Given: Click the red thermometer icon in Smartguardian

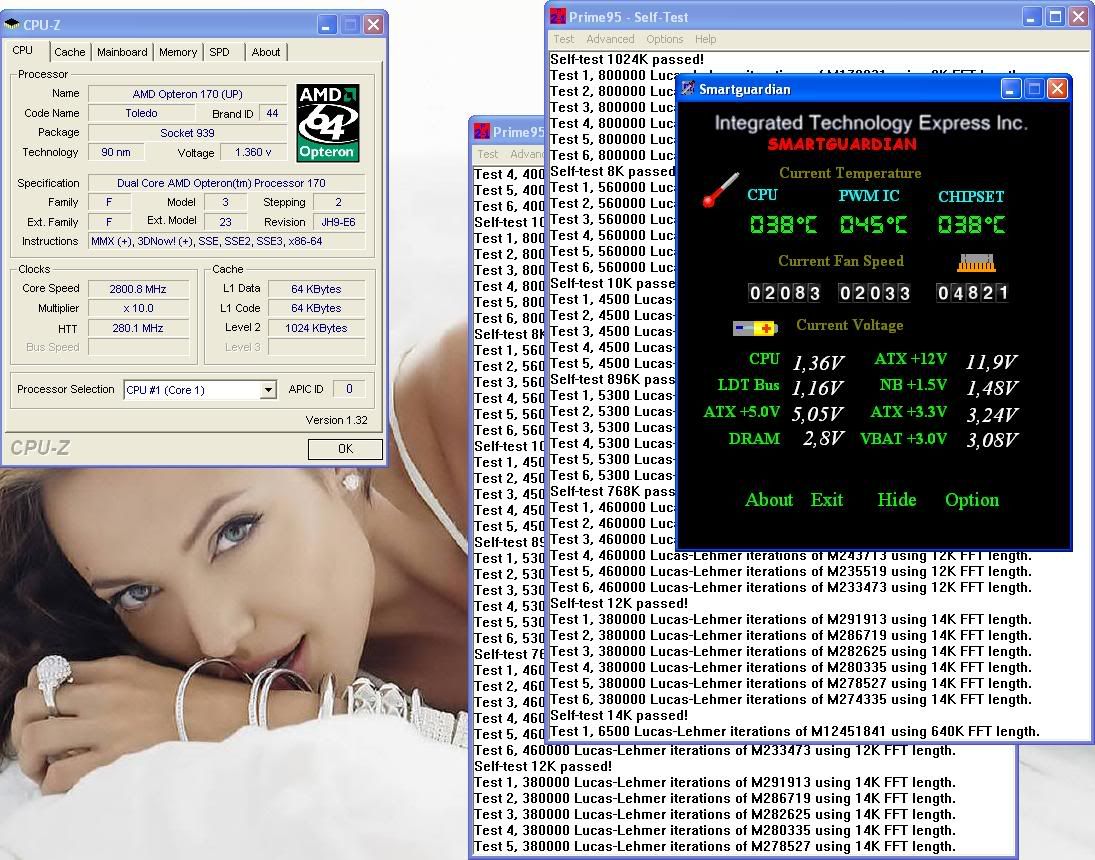Looking at the screenshot, I should point(720,190).
